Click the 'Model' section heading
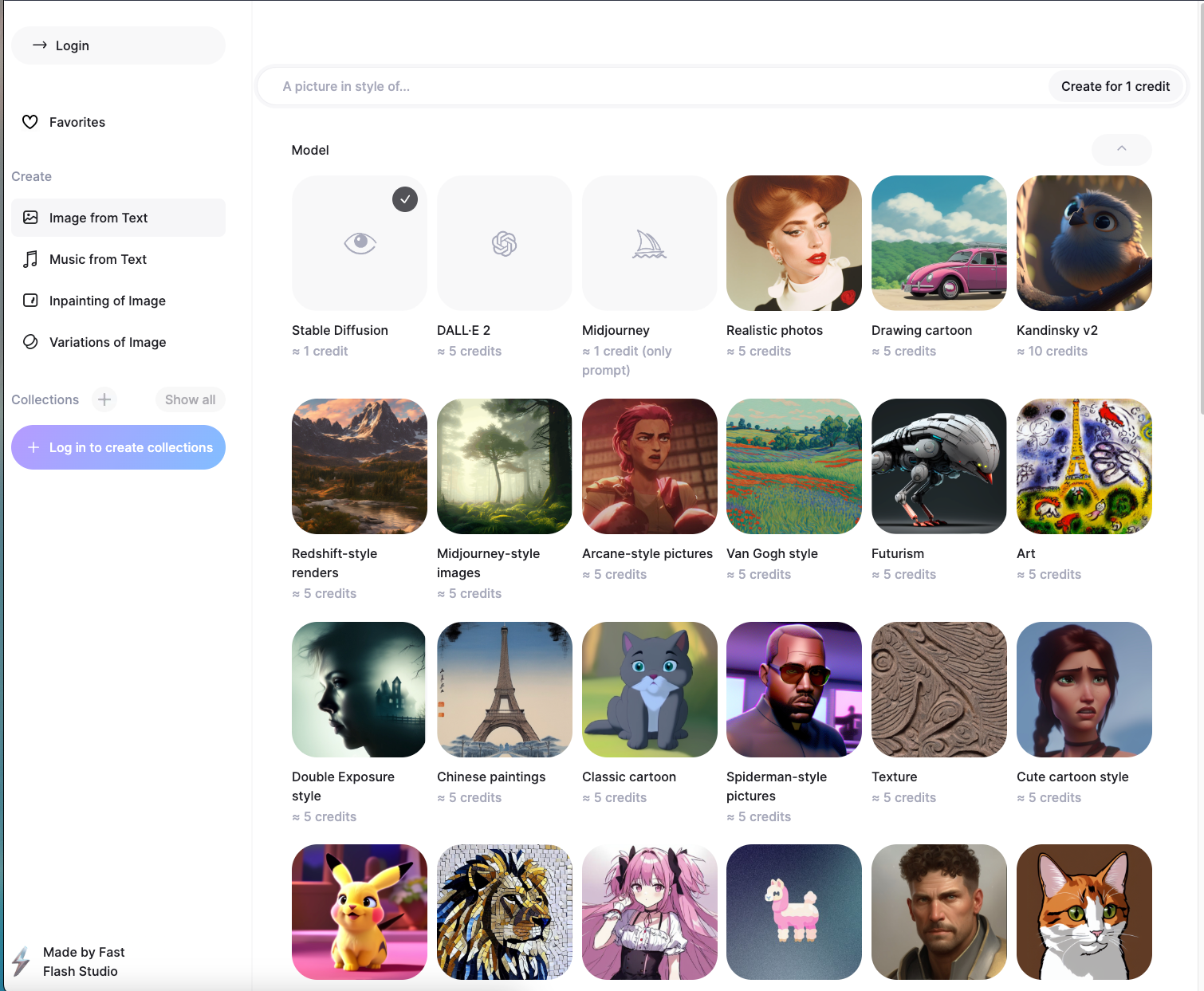This screenshot has height=991, width=1204. [x=310, y=150]
